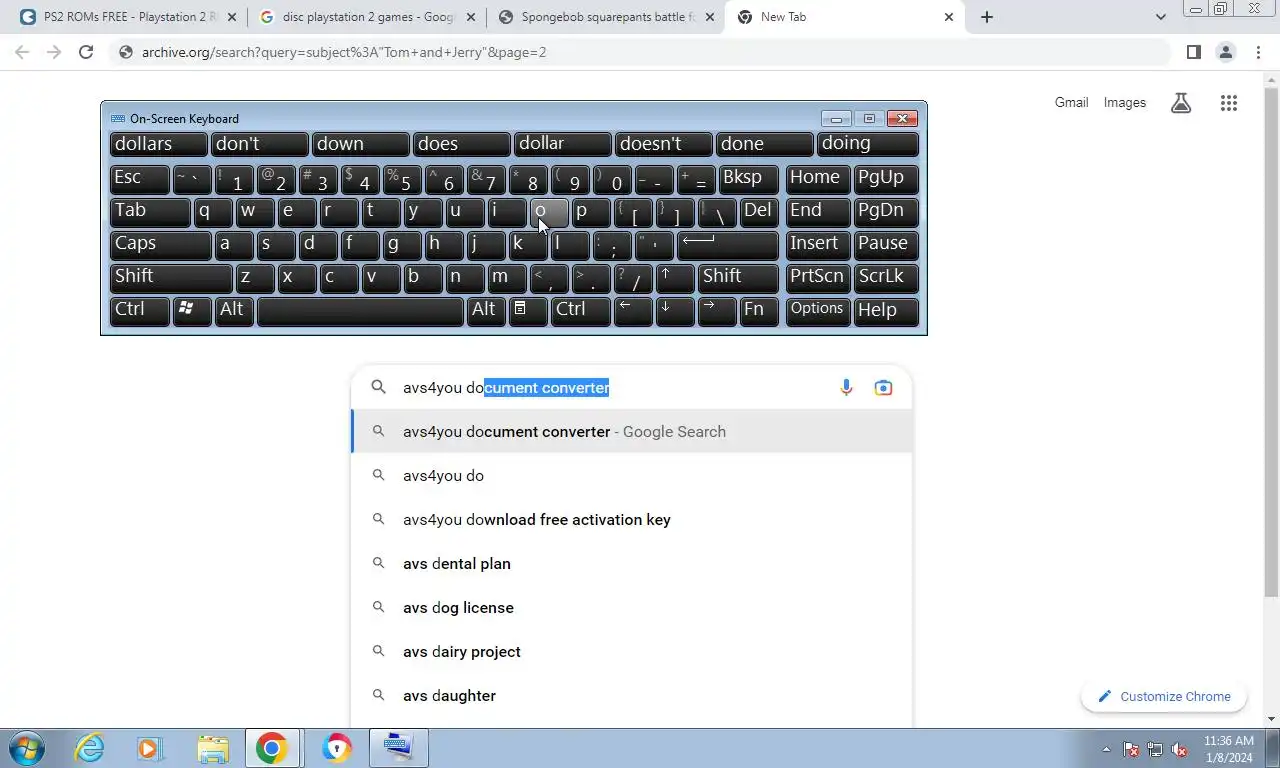1280x768 pixels.
Task: Open the Images link
Action: [1125, 102]
